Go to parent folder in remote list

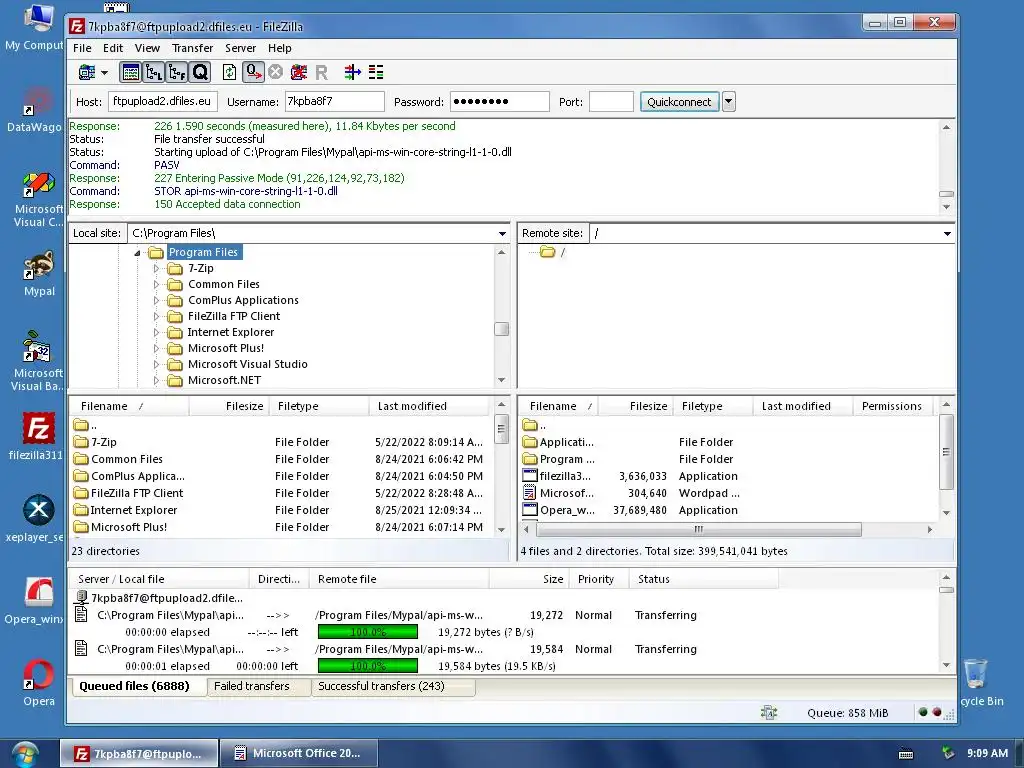[x=728, y=425]
